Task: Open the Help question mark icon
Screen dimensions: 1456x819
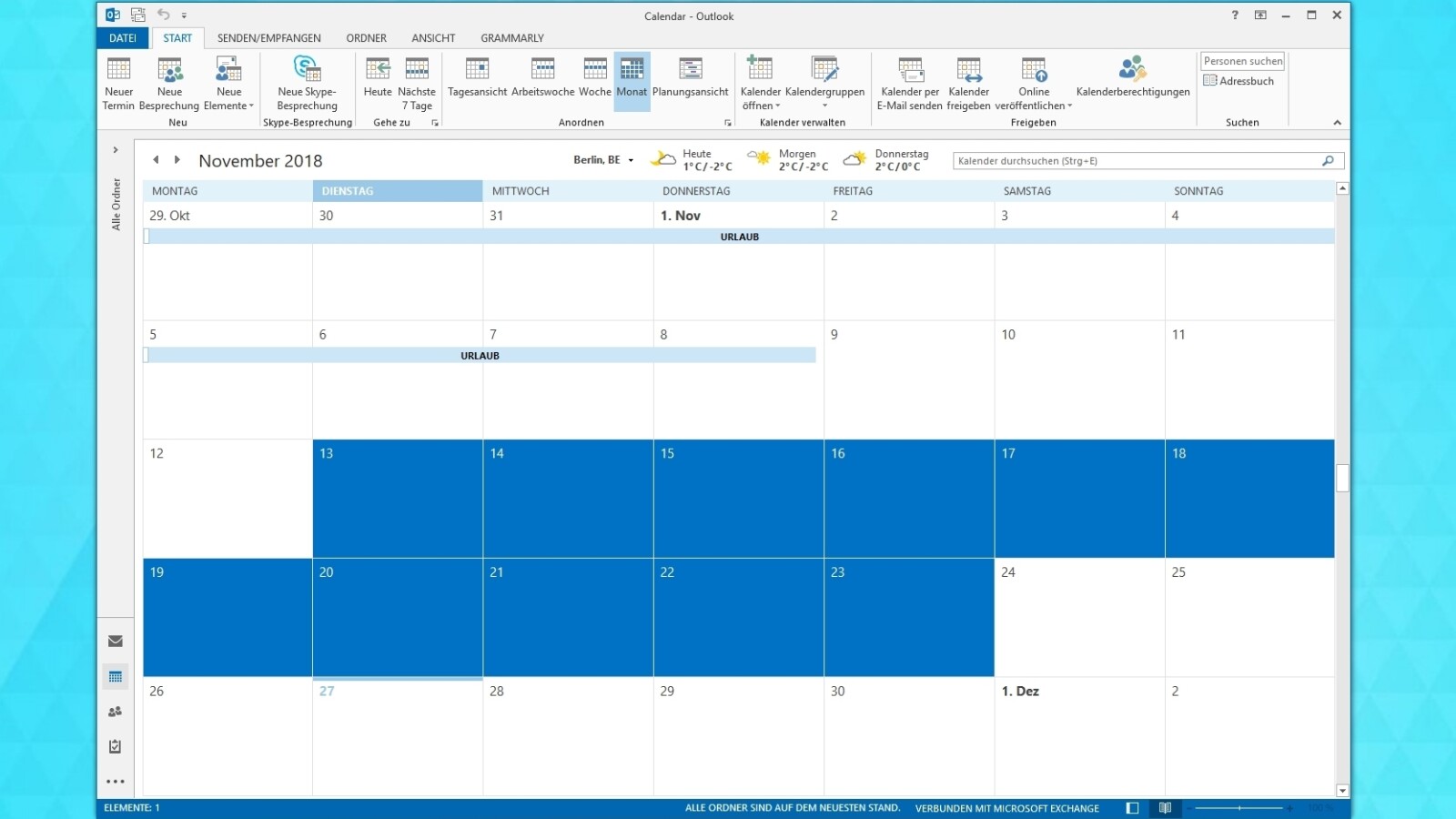Action: 1235,15
